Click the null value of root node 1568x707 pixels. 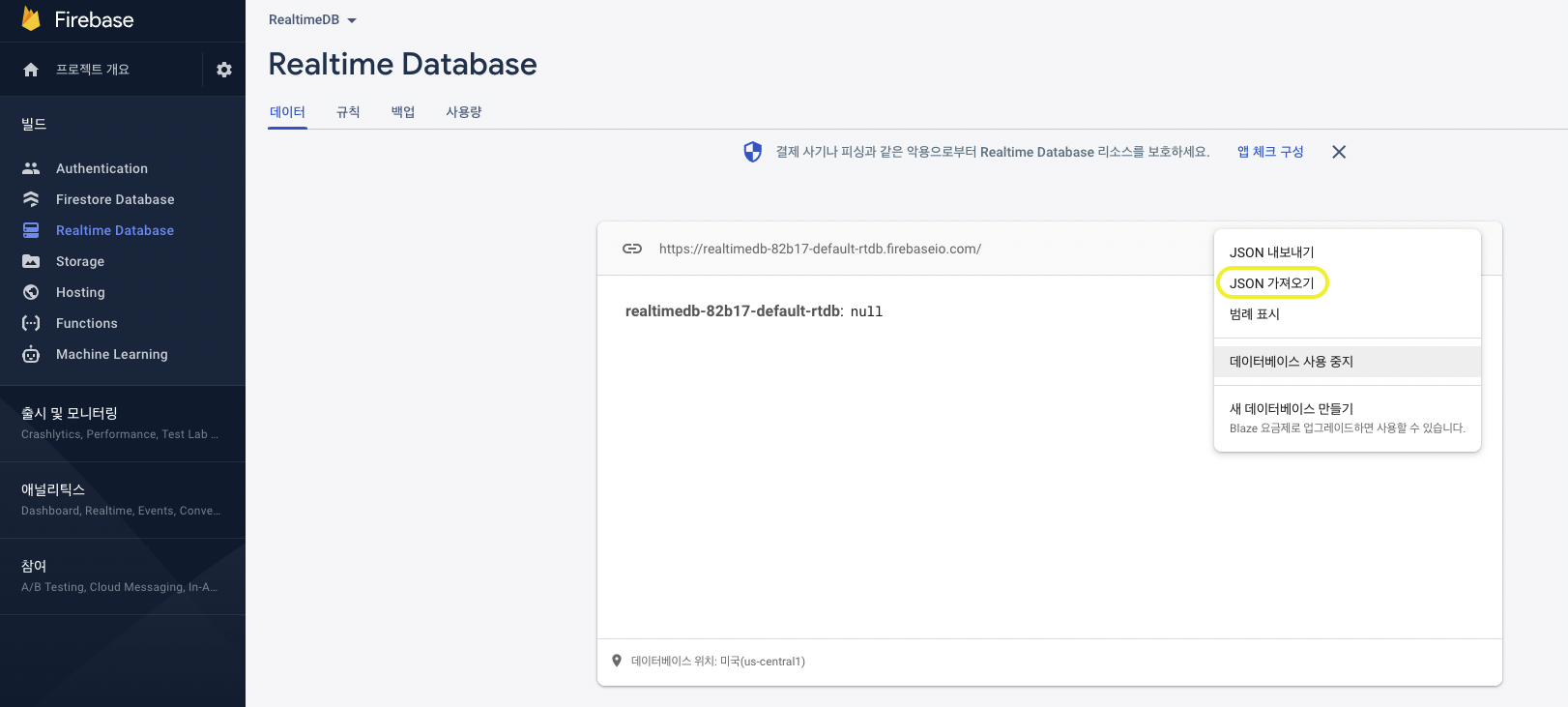coord(866,311)
